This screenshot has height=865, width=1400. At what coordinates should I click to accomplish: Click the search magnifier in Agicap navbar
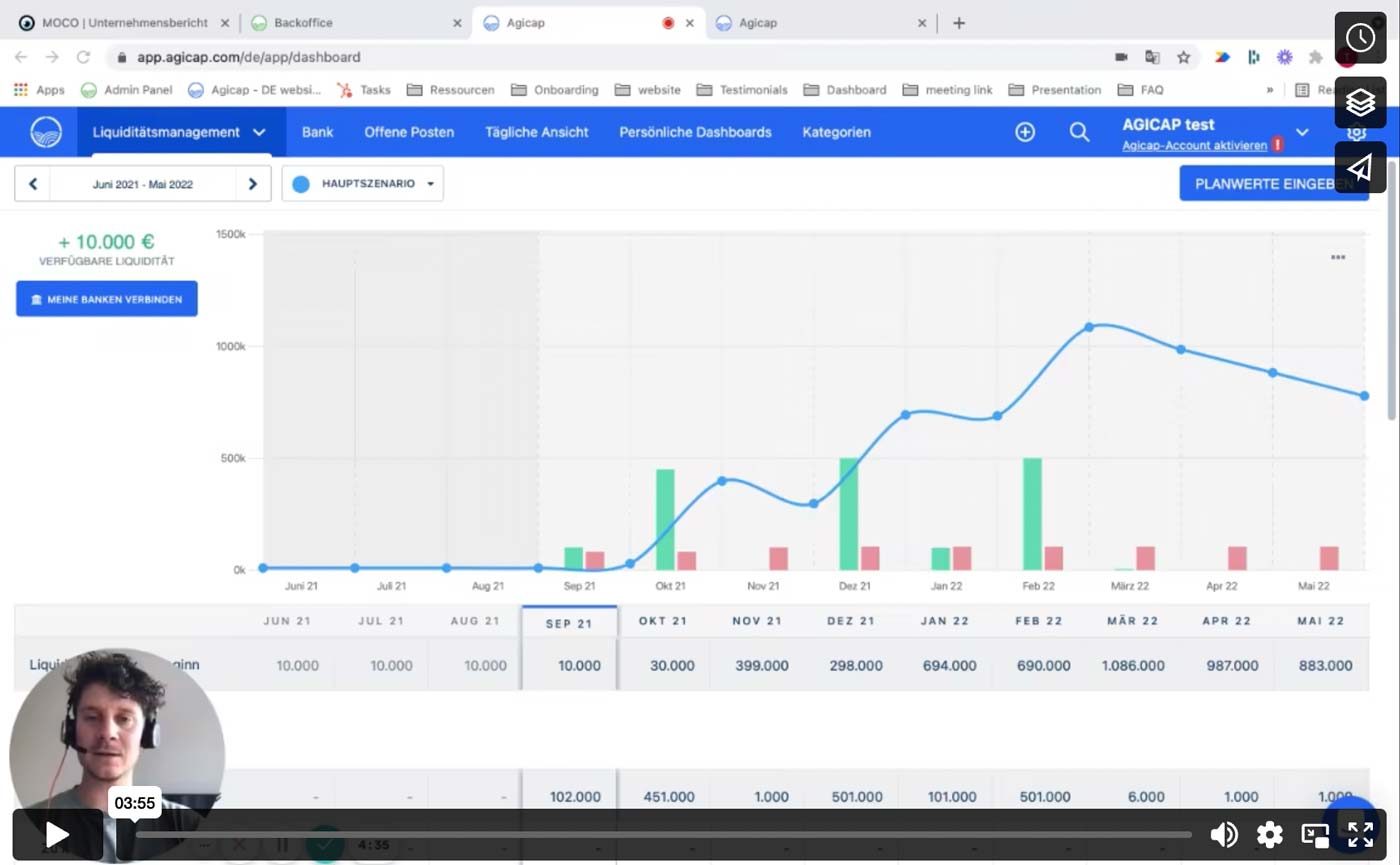(1080, 132)
